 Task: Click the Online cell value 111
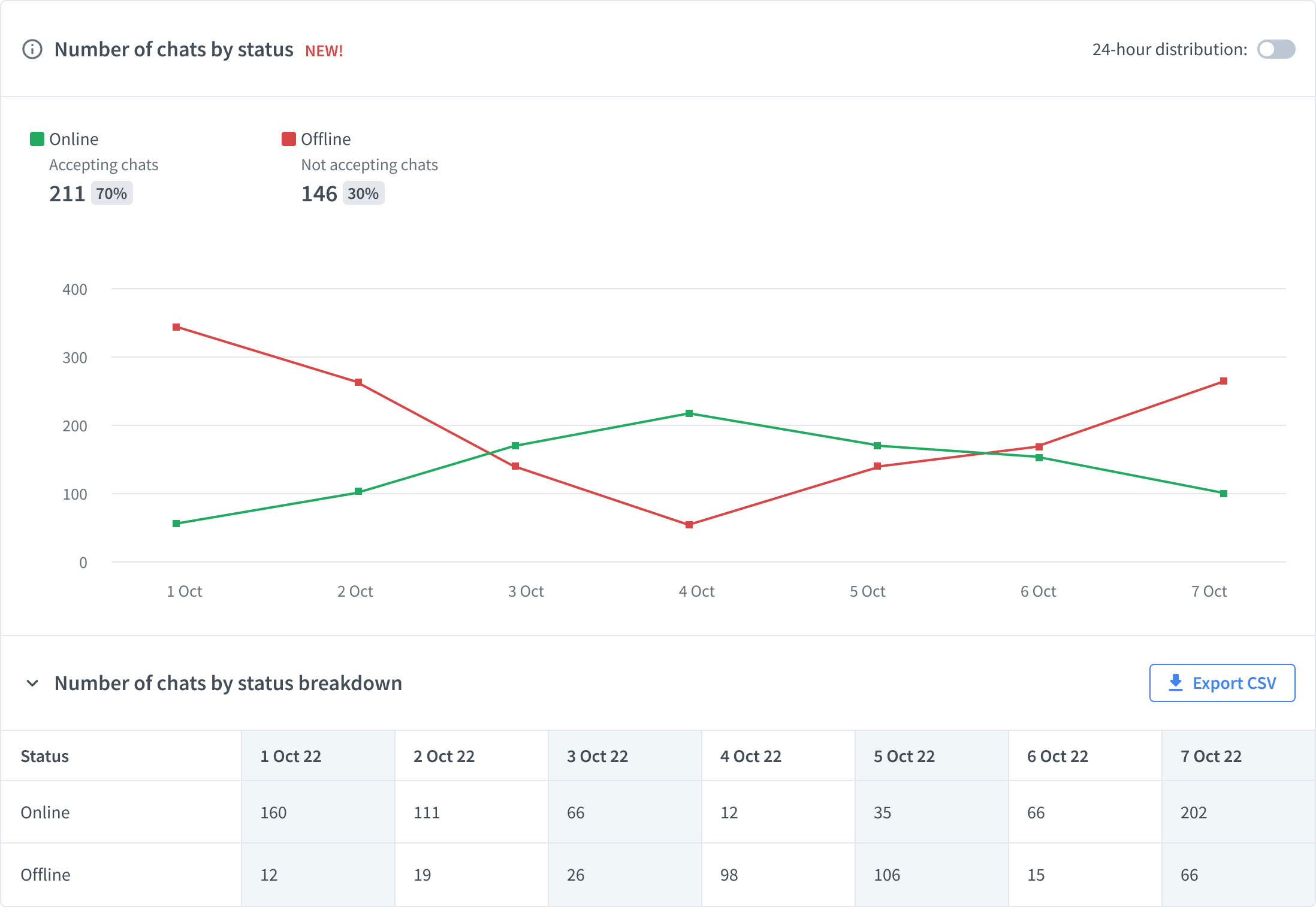coord(427,812)
